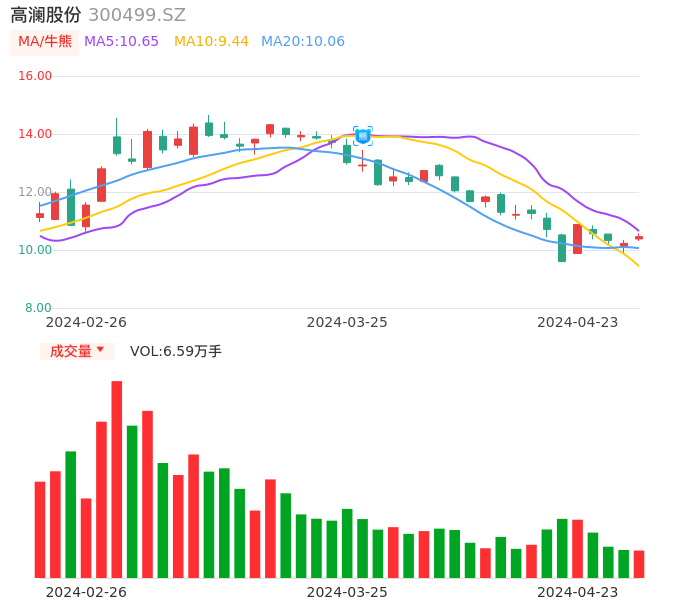Click the first red volume bar on the left
The width and height of the screenshot is (686, 606).
pyautogui.click(x=40, y=529)
